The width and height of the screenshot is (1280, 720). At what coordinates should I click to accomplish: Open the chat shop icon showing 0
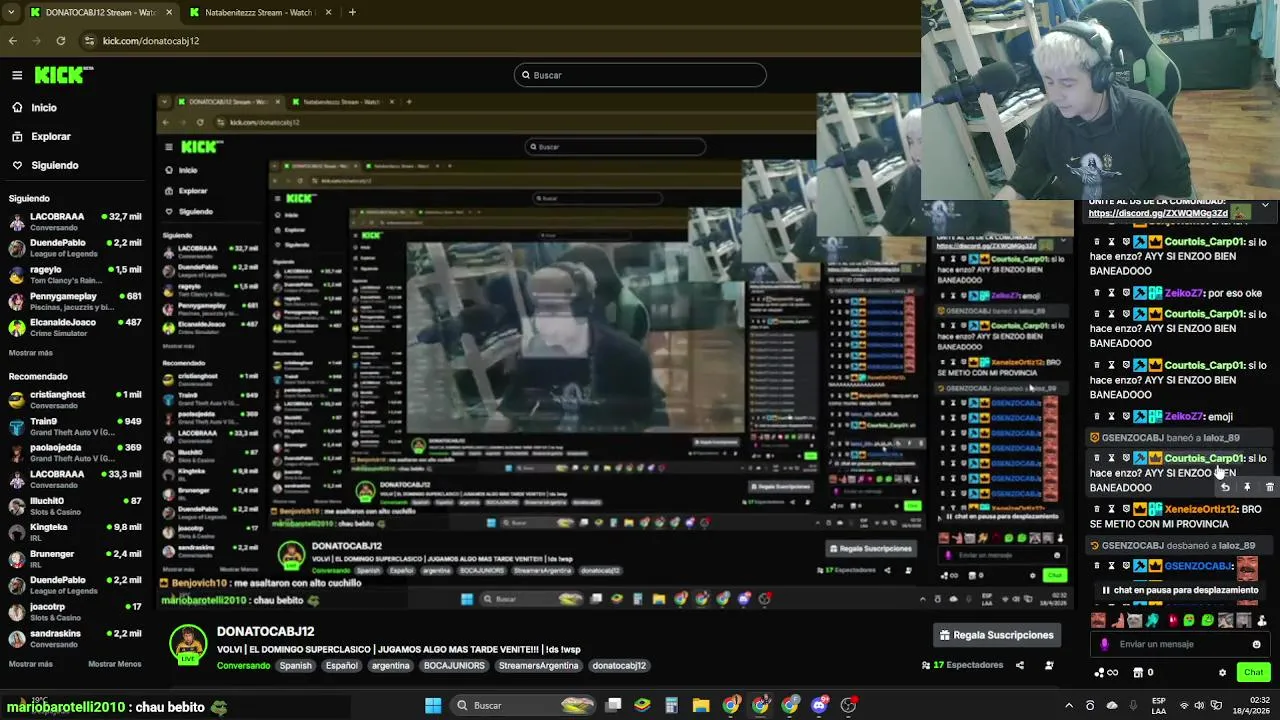click(1143, 672)
